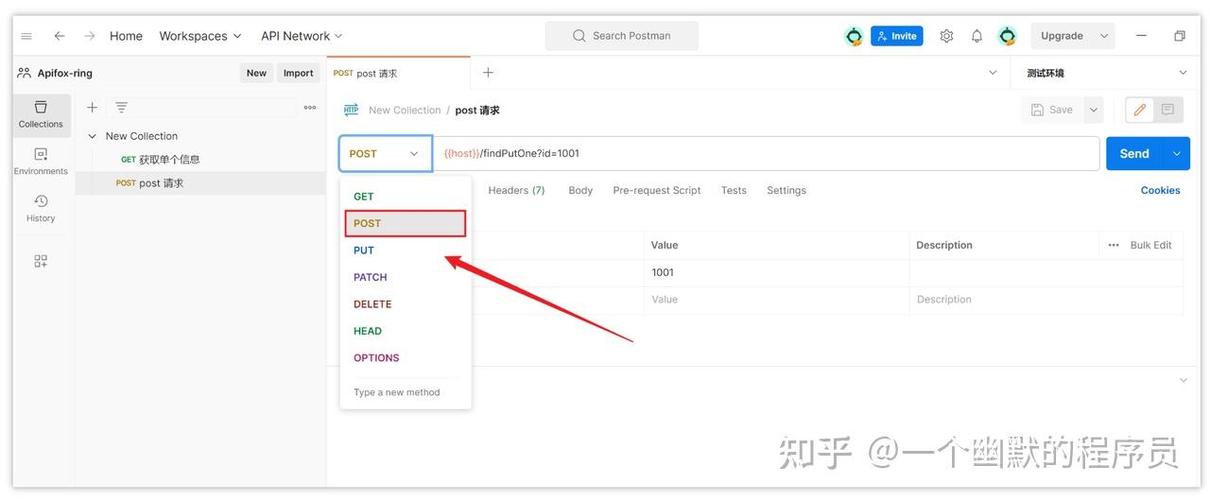1210x500 pixels.
Task: Switch to the Settings tab
Action: [786, 190]
